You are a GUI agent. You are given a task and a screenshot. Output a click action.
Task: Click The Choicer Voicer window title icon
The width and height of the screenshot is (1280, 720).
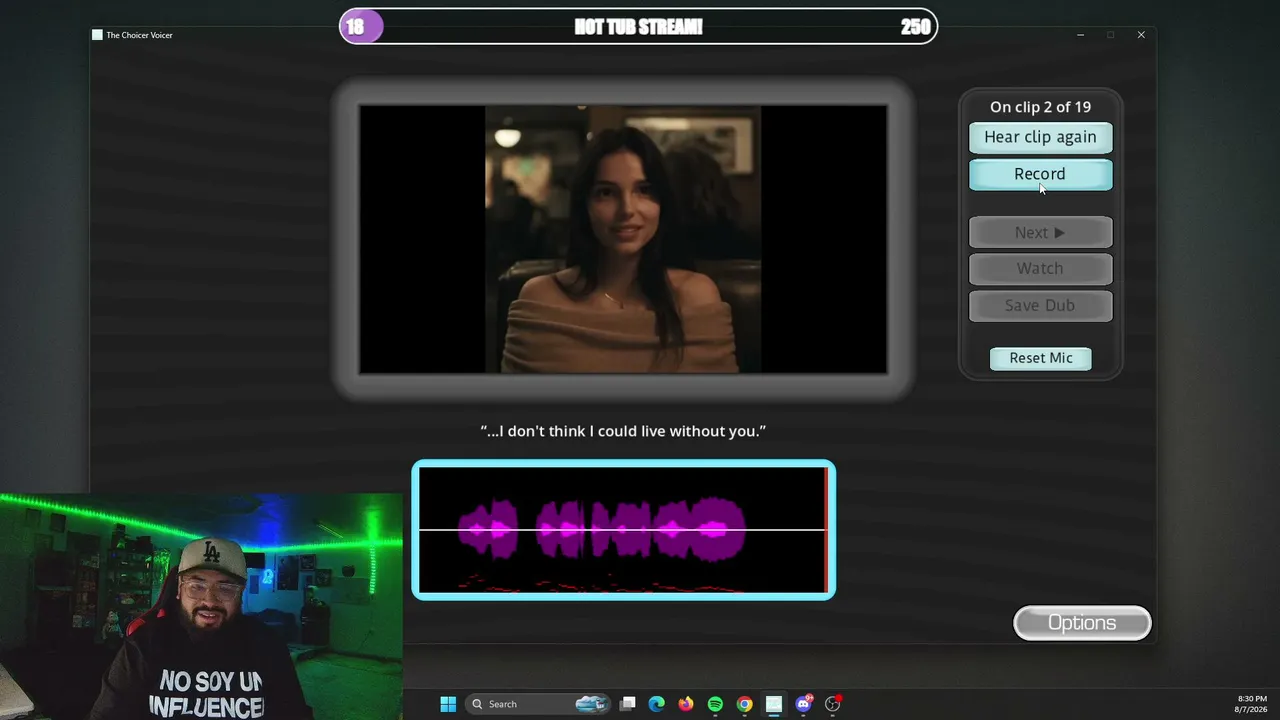click(97, 35)
